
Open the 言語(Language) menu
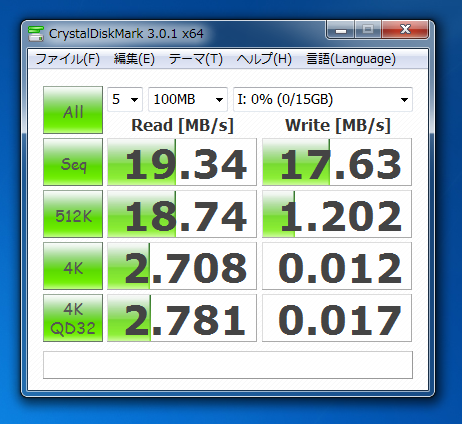351,59
